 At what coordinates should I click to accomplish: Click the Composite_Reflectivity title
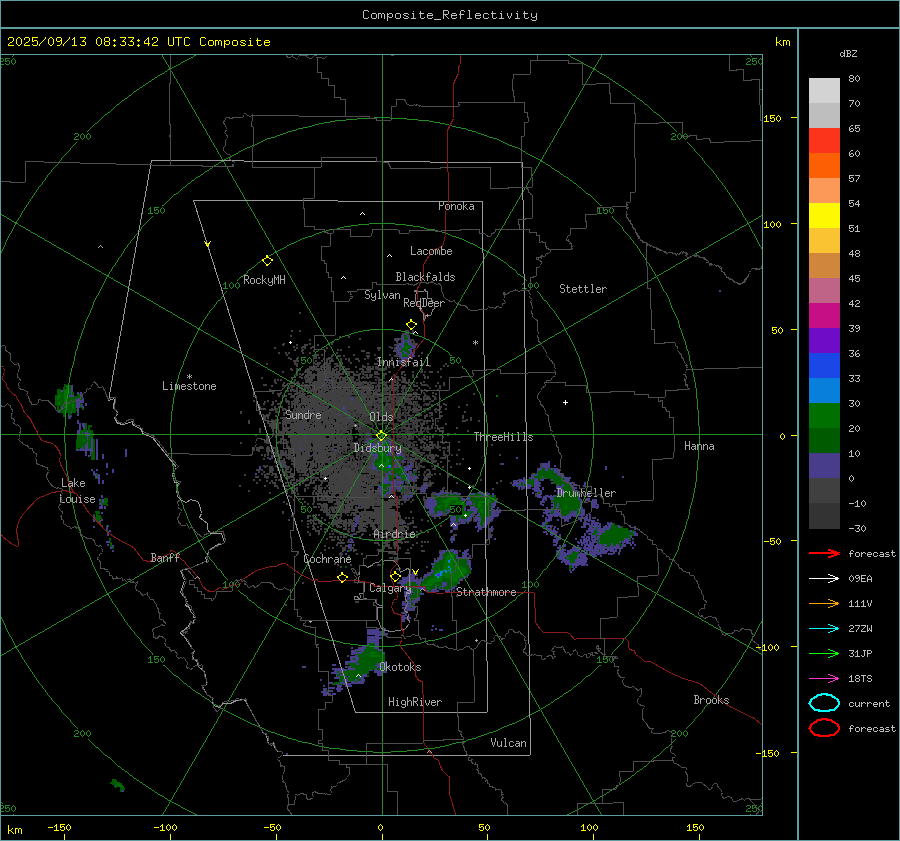click(x=450, y=15)
